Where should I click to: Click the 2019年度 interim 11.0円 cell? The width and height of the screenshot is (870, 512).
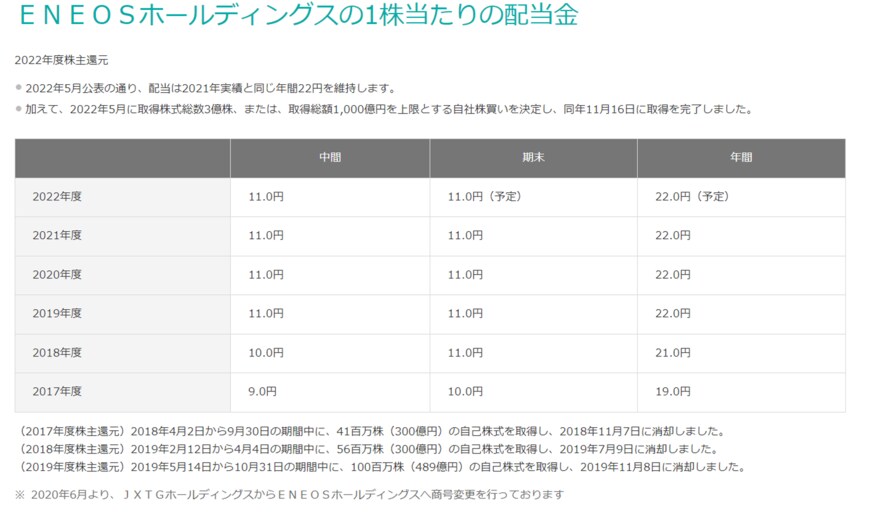(x=330, y=315)
